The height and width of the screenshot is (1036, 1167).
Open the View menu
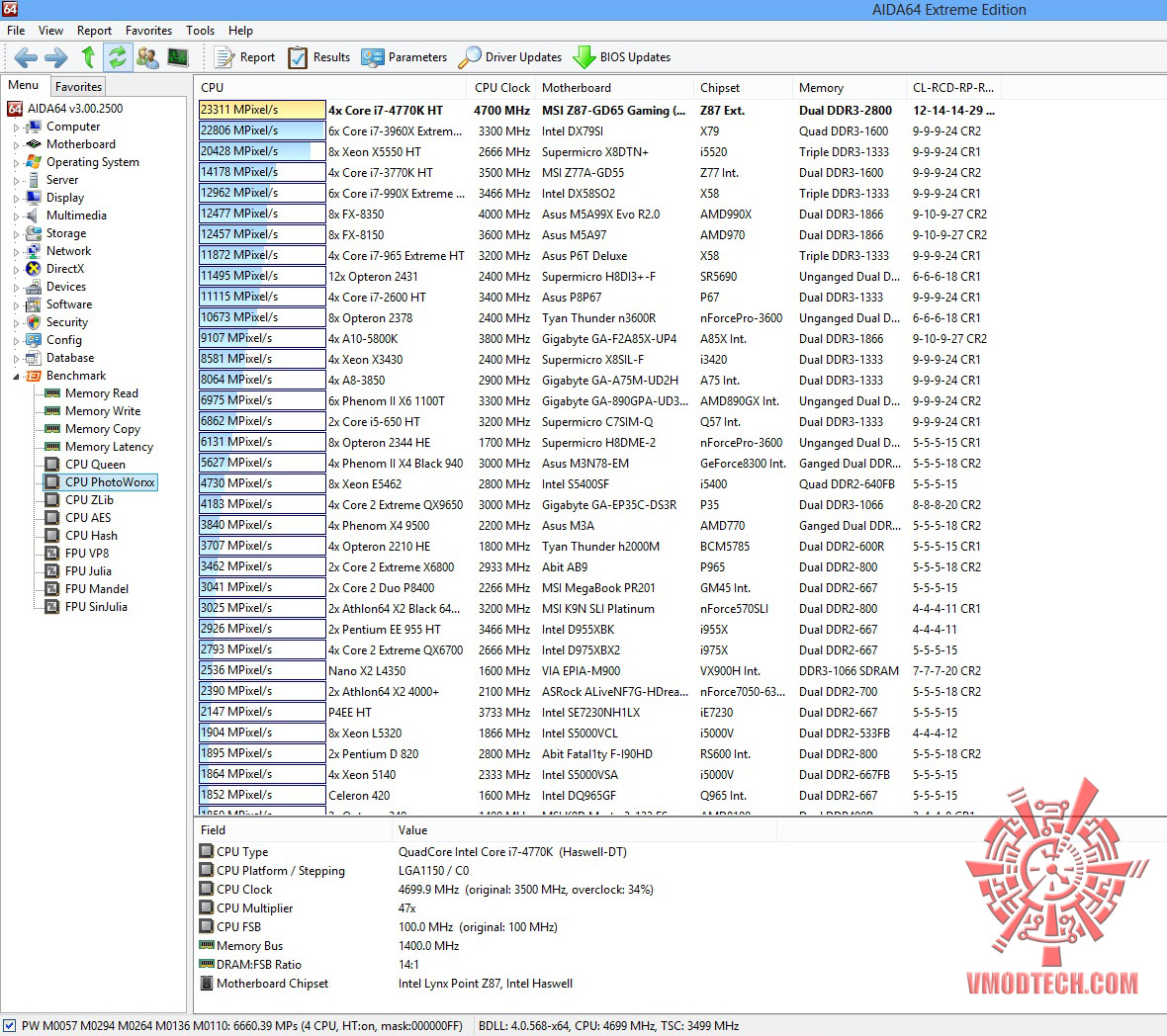[x=50, y=31]
